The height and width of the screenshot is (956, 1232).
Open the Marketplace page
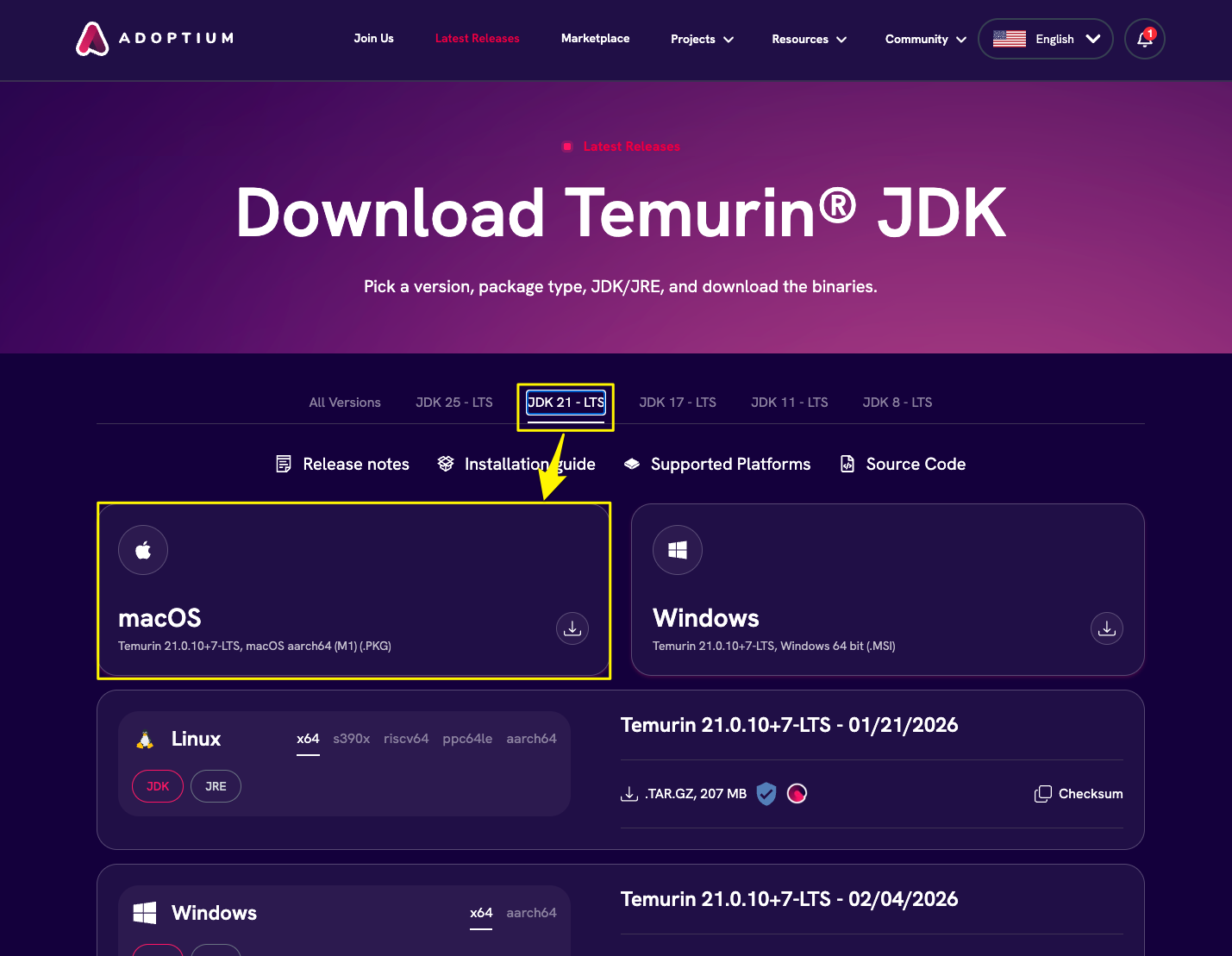pyautogui.click(x=595, y=38)
